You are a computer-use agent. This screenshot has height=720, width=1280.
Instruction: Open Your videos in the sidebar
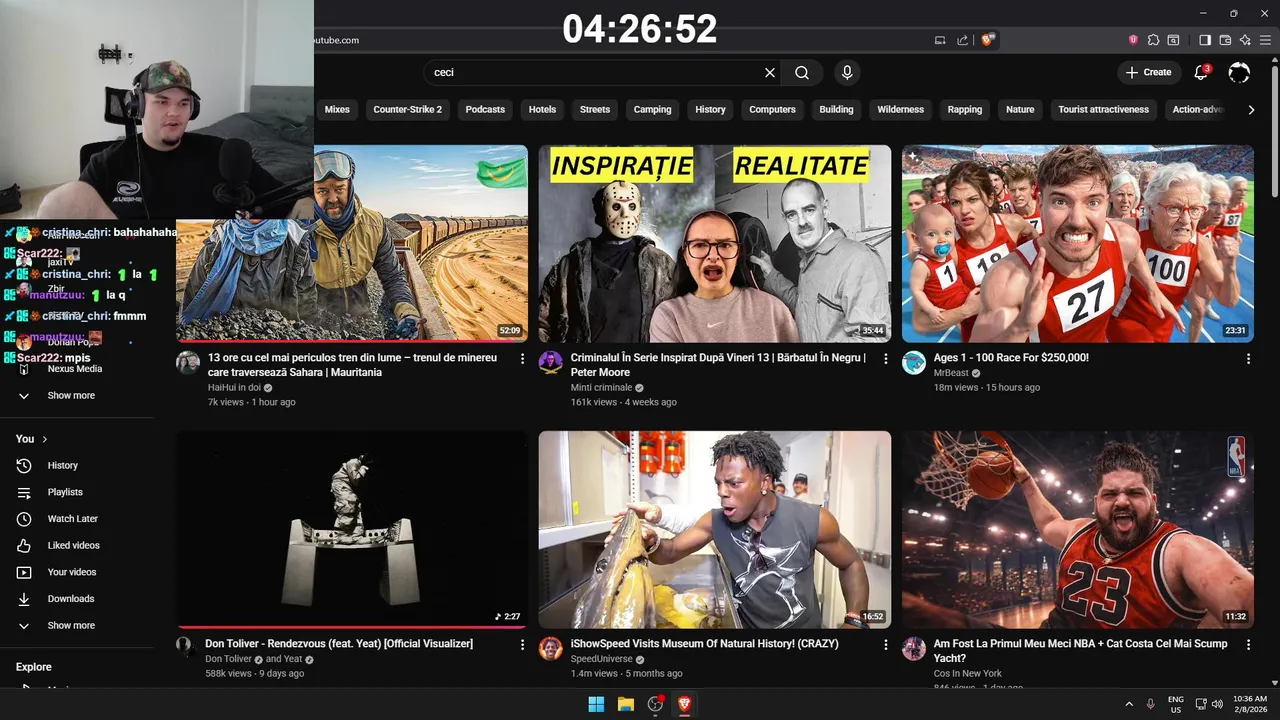71,572
